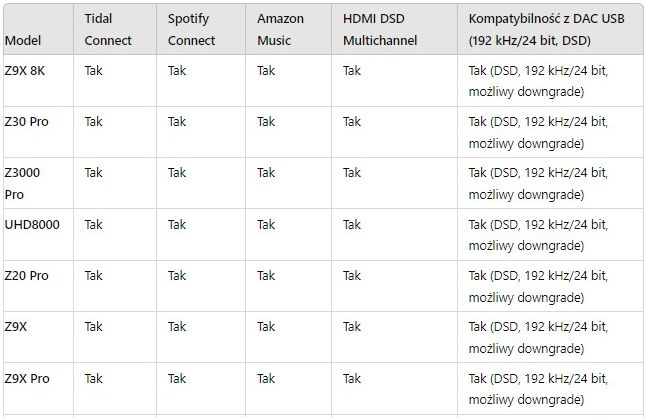The width and height of the screenshot is (646, 417).
Task: Click the Z9X 8K model cell
Action: point(25,71)
